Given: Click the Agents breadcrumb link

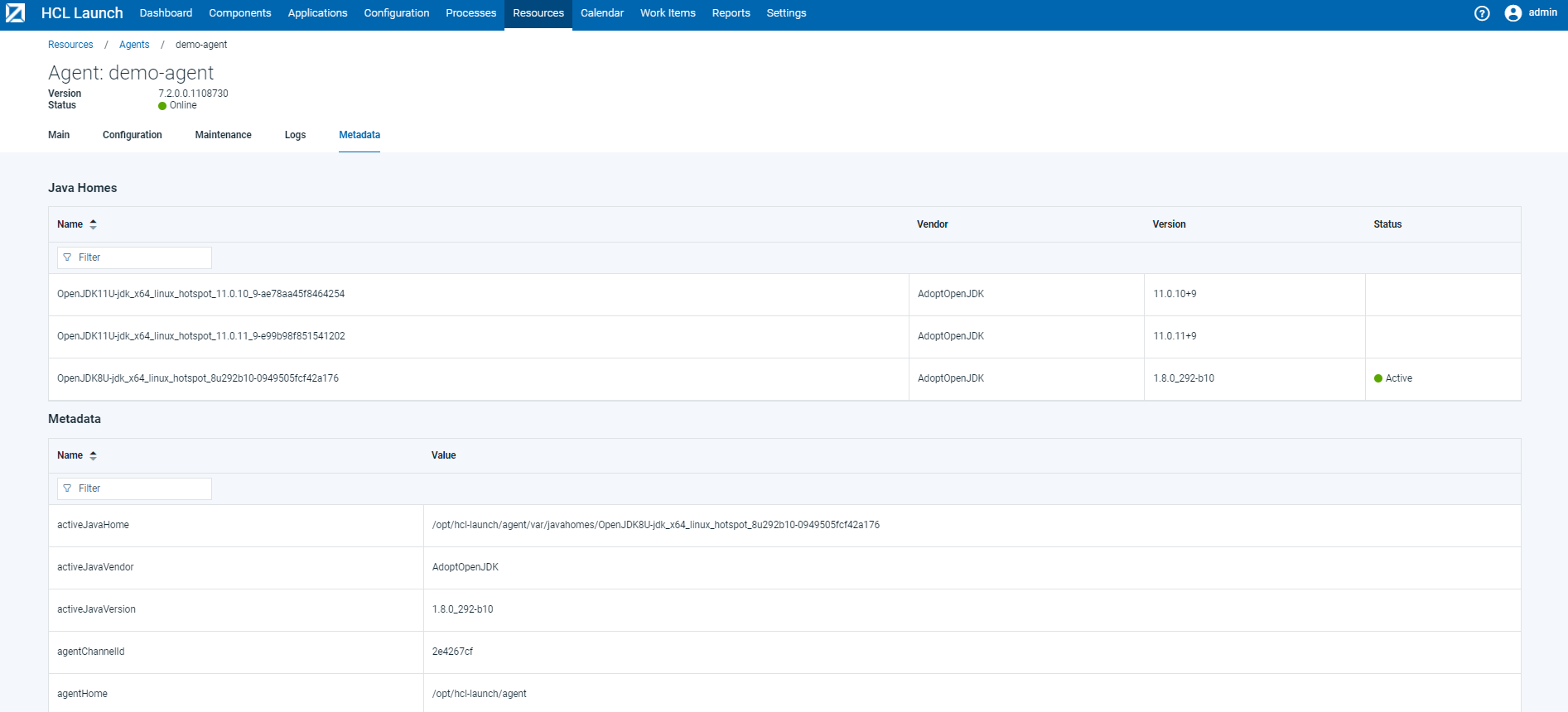Looking at the screenshot, I should click(x=134, y=45).
